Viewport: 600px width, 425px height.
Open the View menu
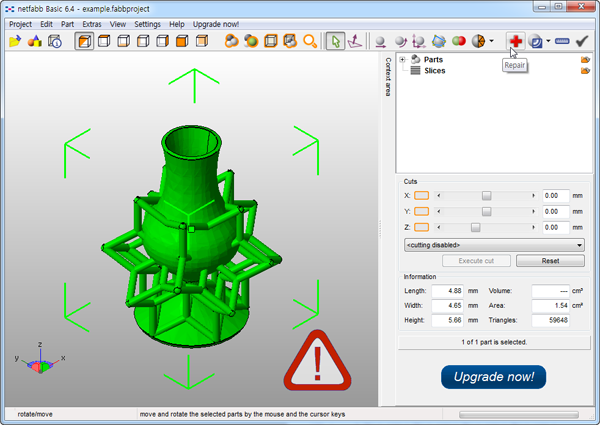point(118,24)
